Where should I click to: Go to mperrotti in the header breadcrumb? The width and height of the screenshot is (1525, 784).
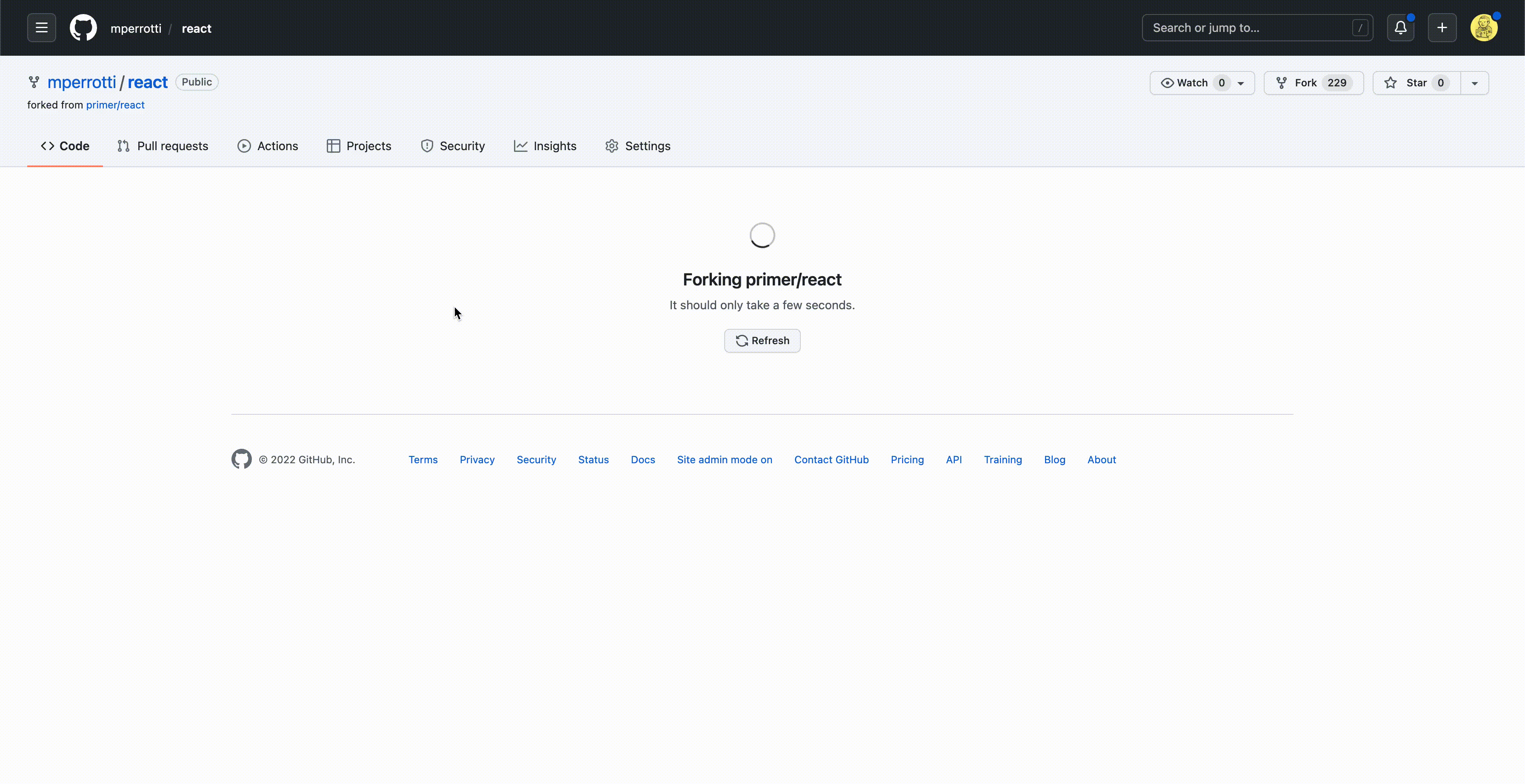pos(136,29)
